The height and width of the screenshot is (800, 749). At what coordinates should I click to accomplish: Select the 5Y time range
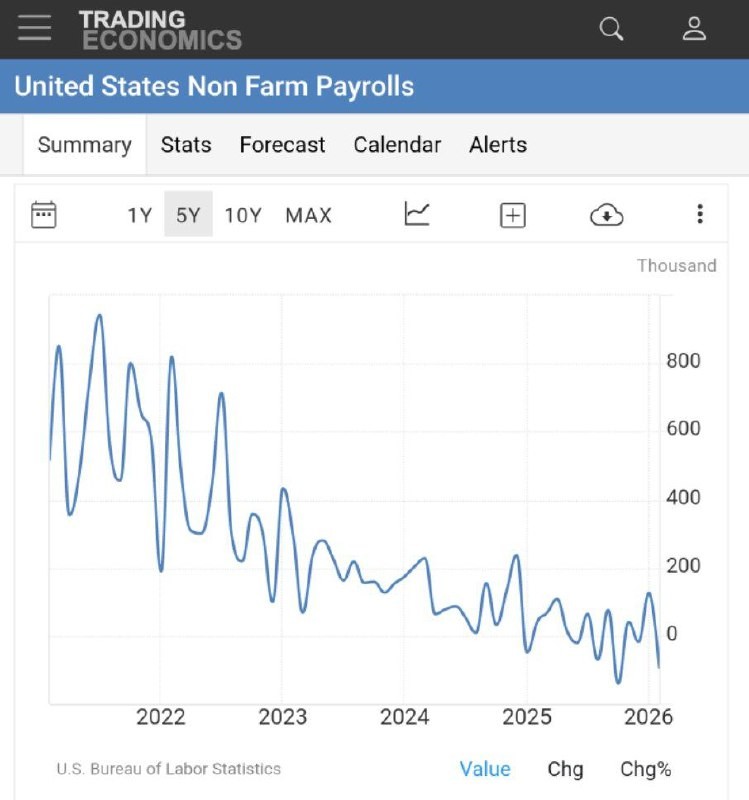188,215
